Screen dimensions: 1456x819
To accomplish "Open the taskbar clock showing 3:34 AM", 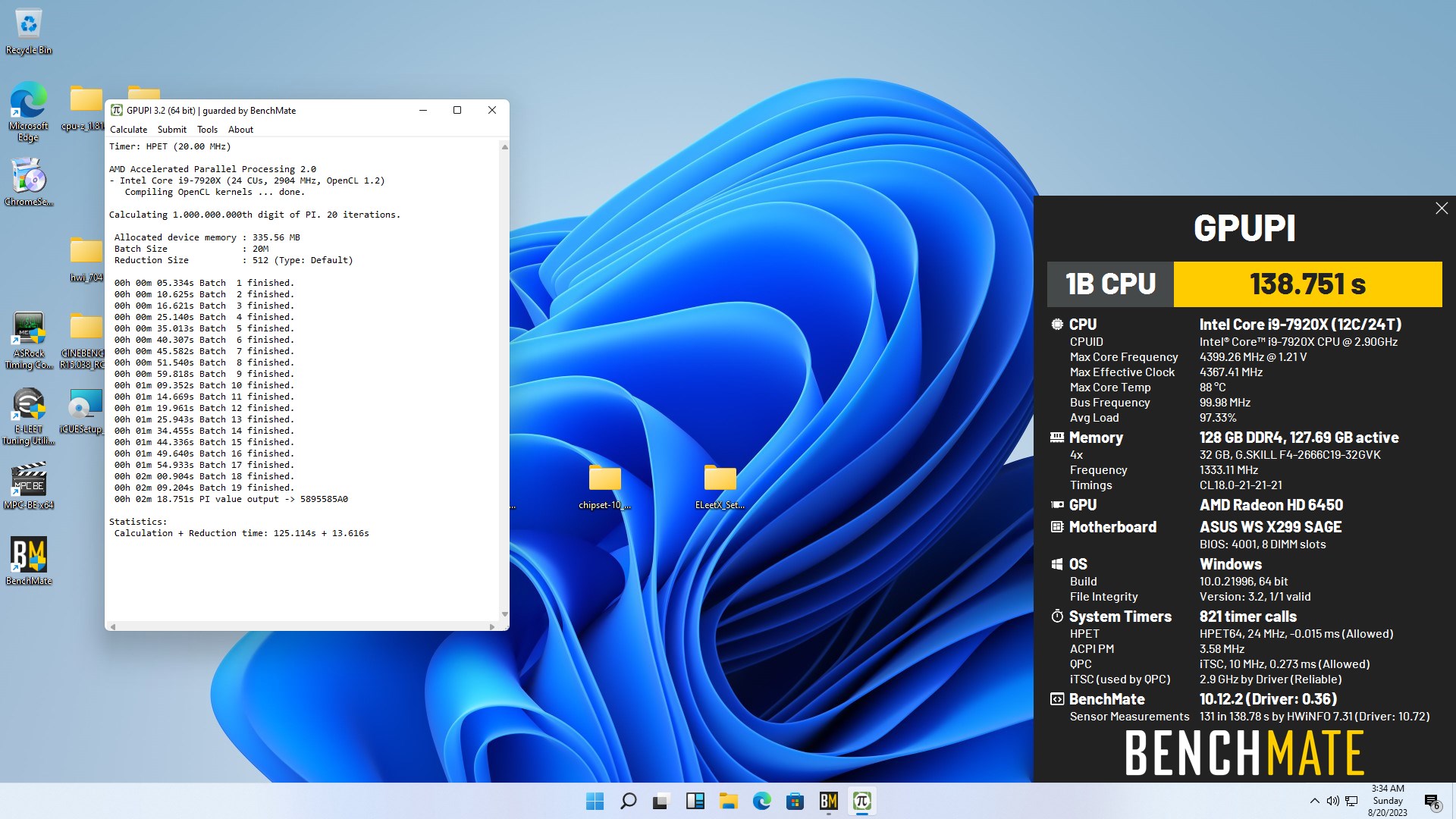I will click(1387, 801).
